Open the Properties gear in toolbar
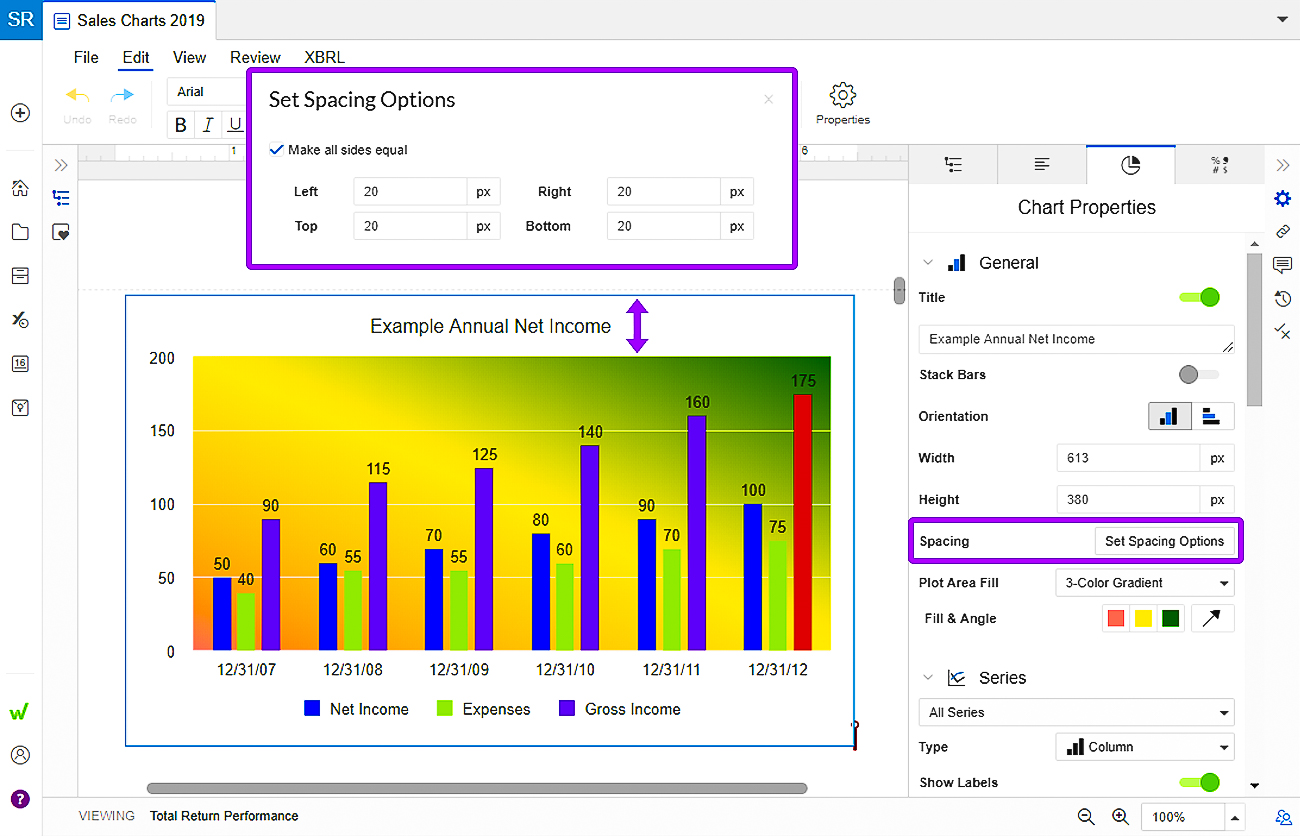1300x836 pixels. (842, 96)
